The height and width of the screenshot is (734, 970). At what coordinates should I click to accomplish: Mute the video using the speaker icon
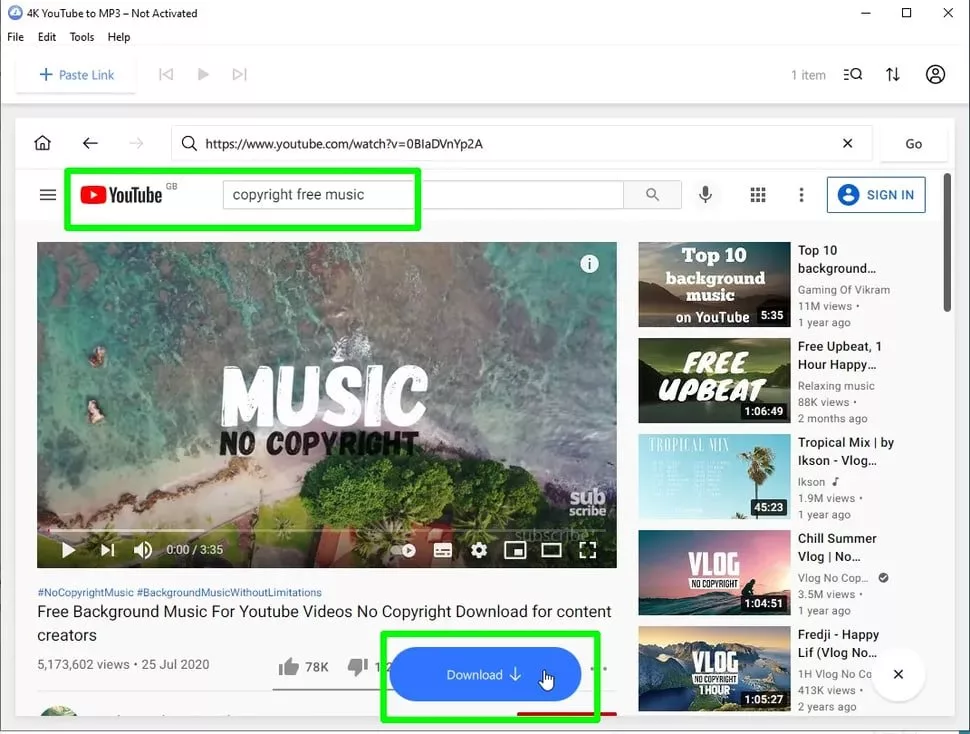(x=143, y=550)
